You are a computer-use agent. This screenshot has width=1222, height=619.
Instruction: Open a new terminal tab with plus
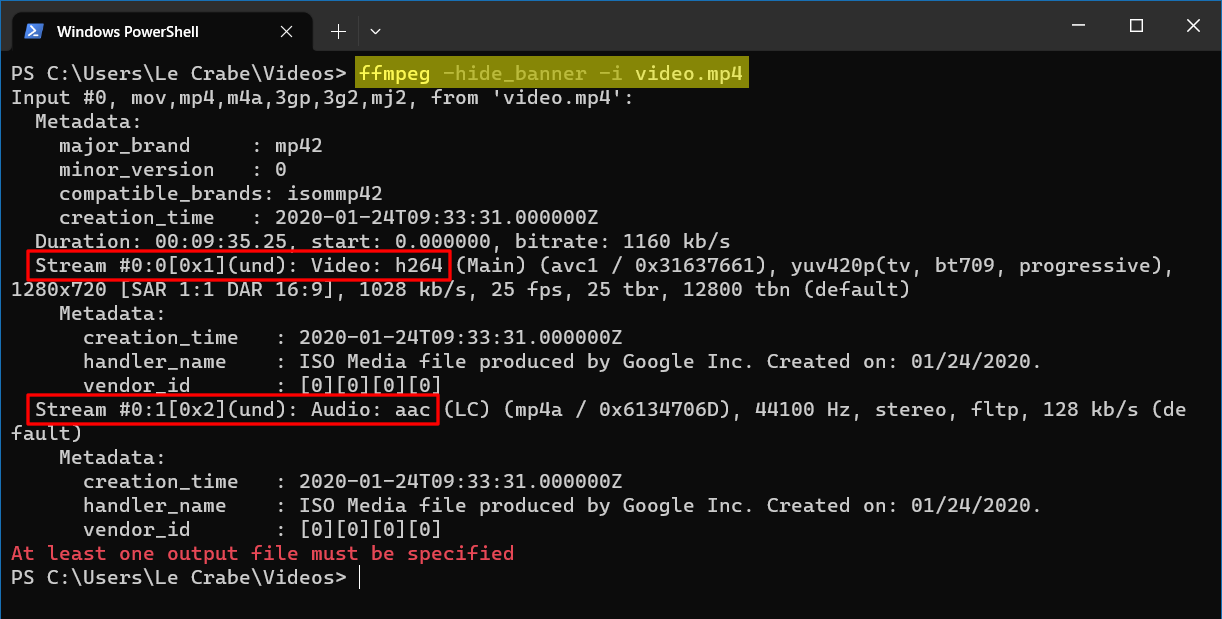(x=338, y=31)
